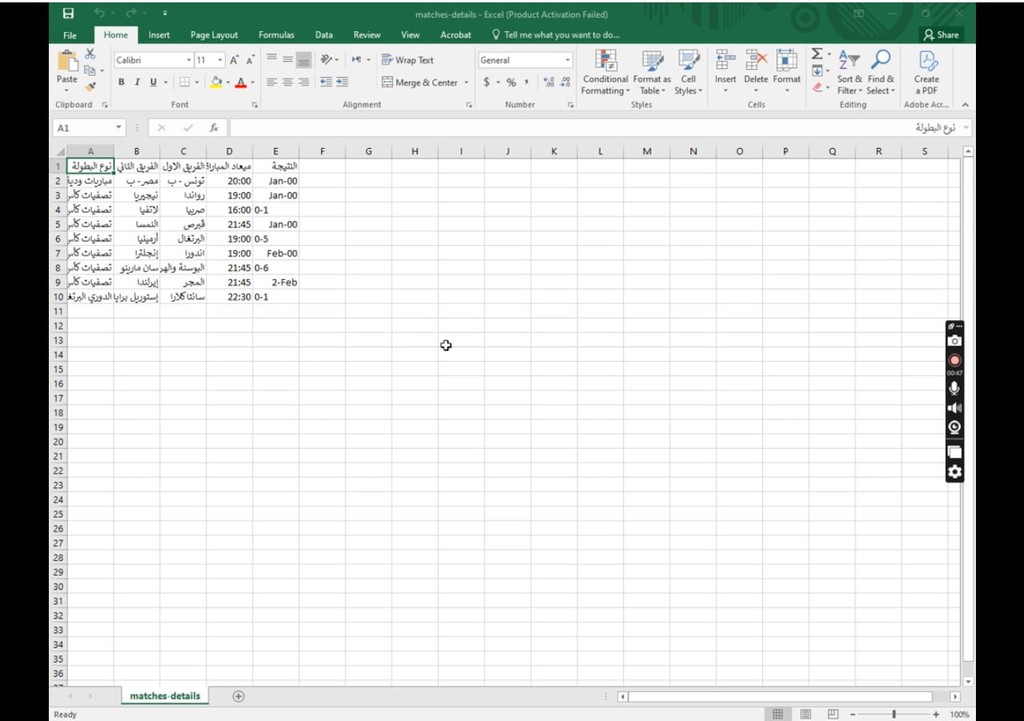Click the Increase Font Size icon
The image size is (1024, 721).
234,60
